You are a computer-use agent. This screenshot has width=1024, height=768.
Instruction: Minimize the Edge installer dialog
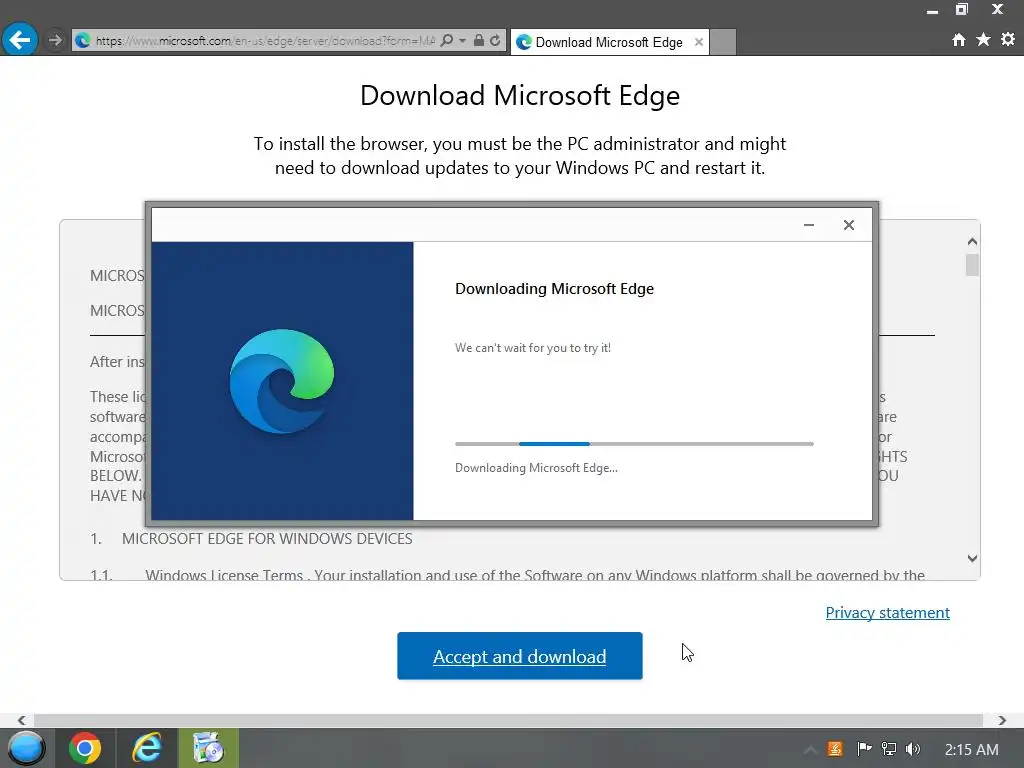pyautogui.click(x=809, y=225)
